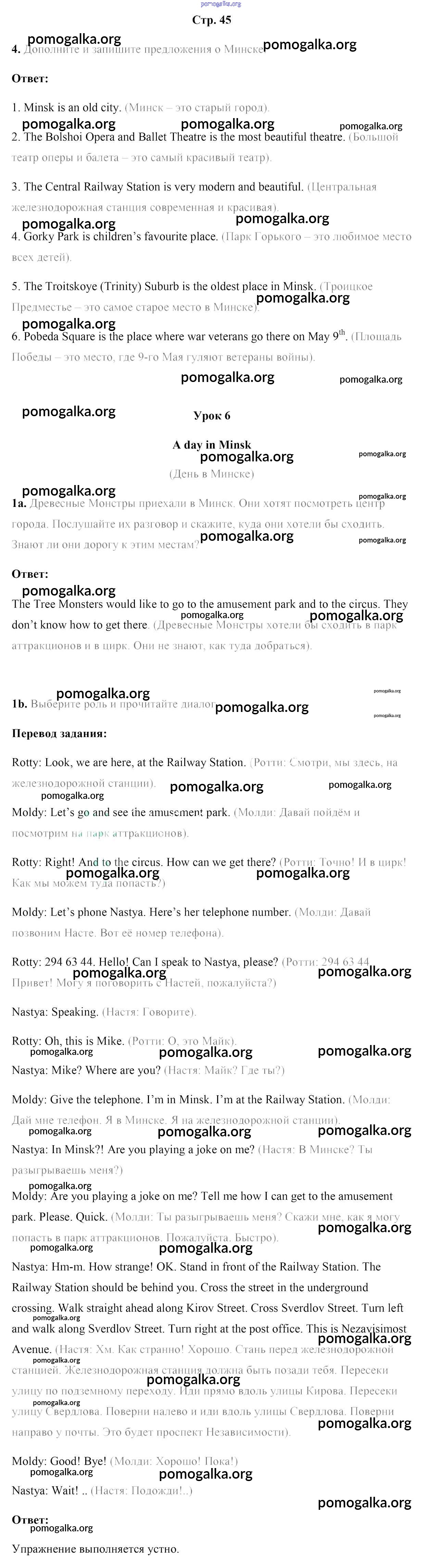Viewport: 441px width, 1568px height.
Task: Click the line "Rotty: Oh, this is Mike."
Action: pos(67,1042)
